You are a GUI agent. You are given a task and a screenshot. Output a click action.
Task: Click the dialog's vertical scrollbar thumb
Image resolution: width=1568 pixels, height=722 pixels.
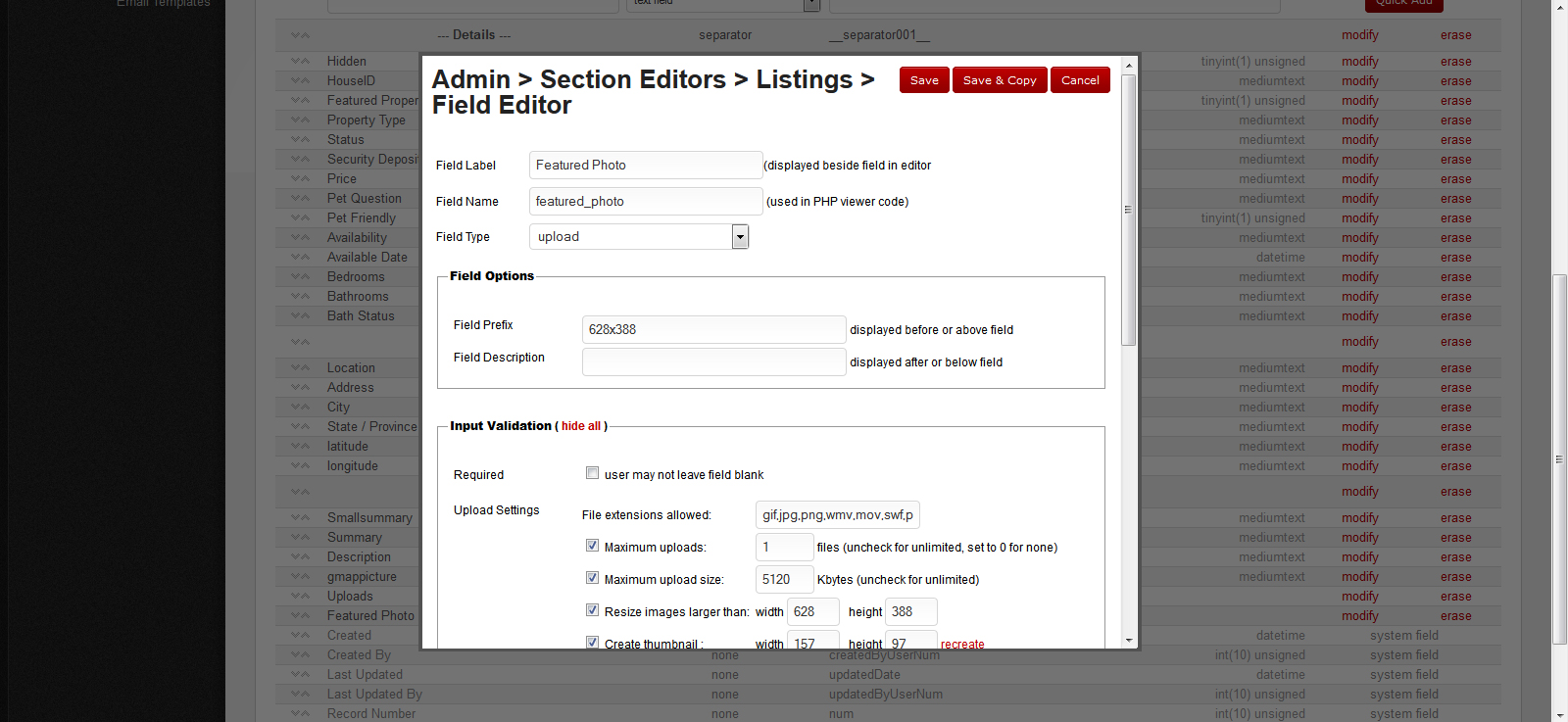(x=1129, y=209)
